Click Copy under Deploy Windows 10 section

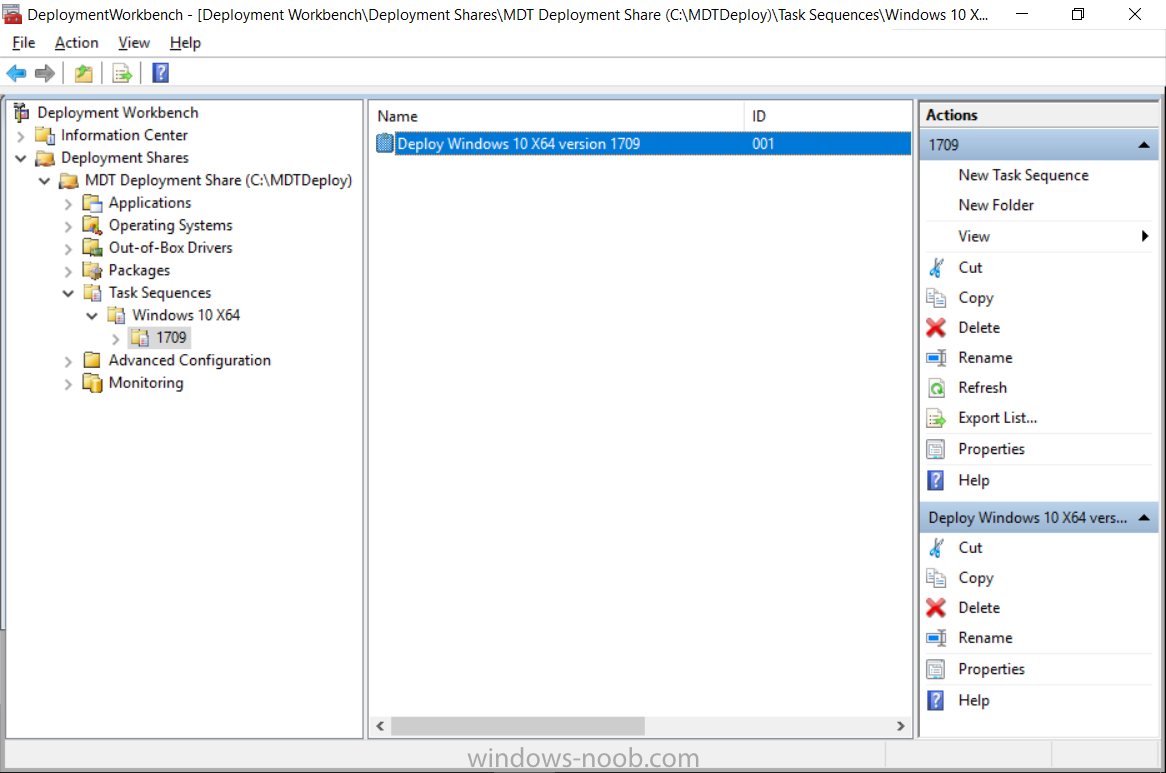[x=976, y=578]
